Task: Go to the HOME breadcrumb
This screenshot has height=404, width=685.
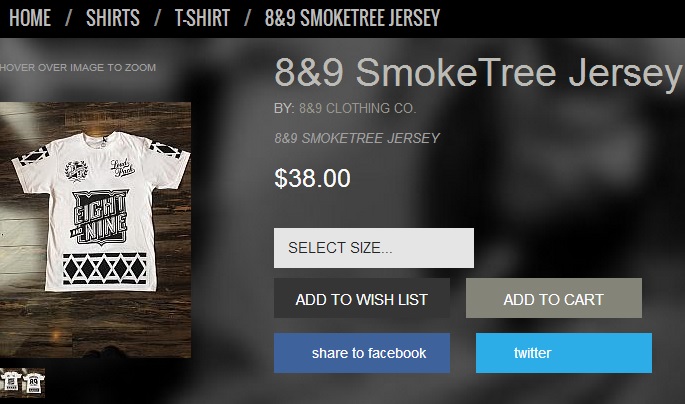Action: point(30,18)
